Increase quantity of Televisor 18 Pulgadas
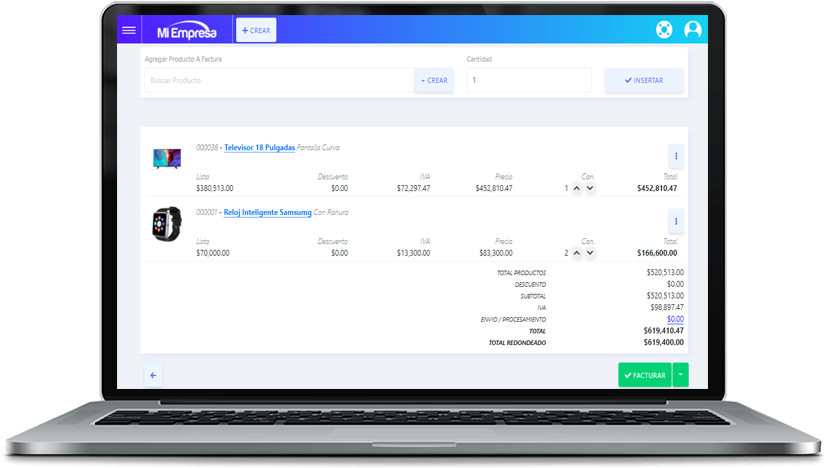 577,188
